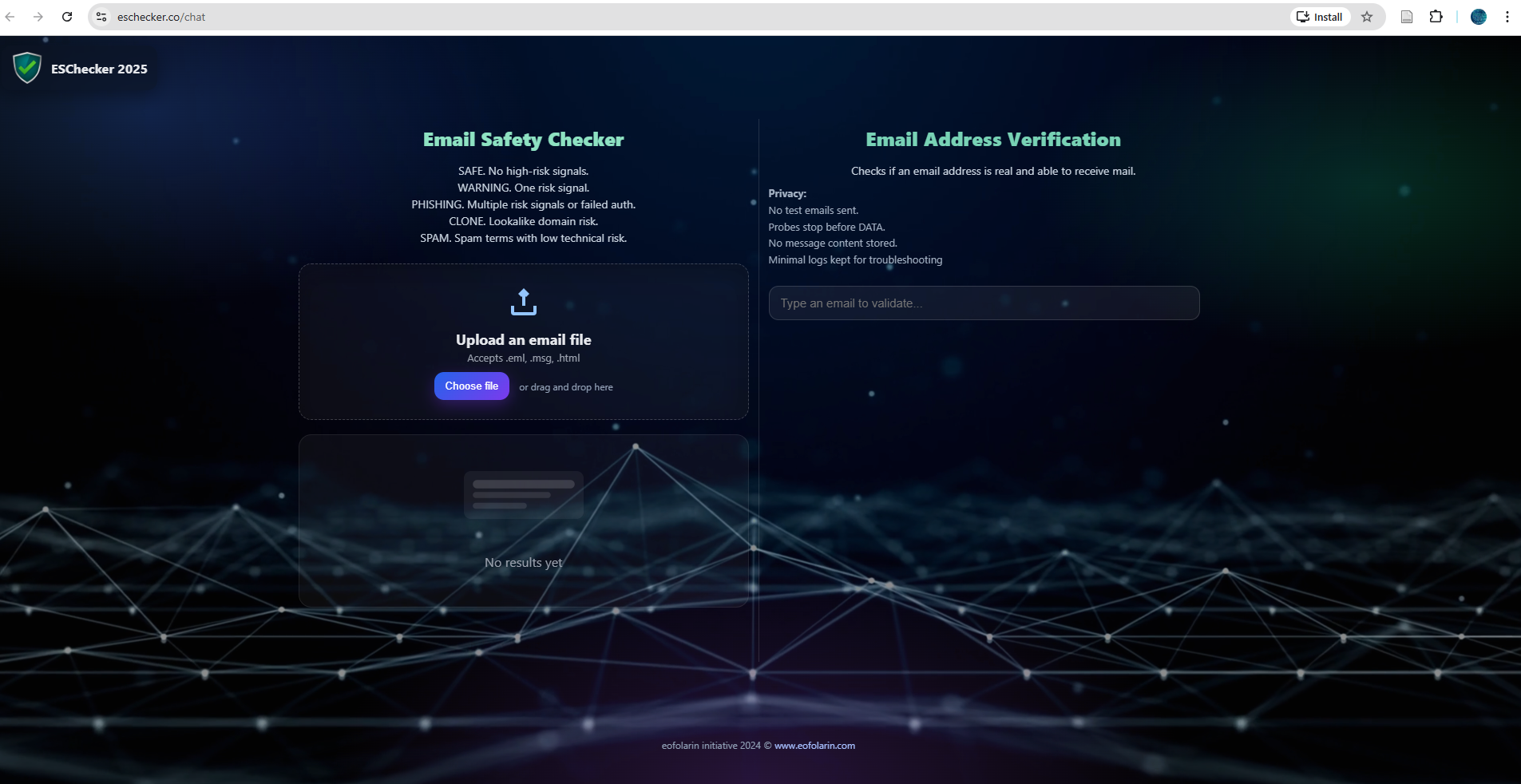The width and height of the screenshot is (1521, 784).
Task: Click the upload arrow icon
Action: point(524,302)
